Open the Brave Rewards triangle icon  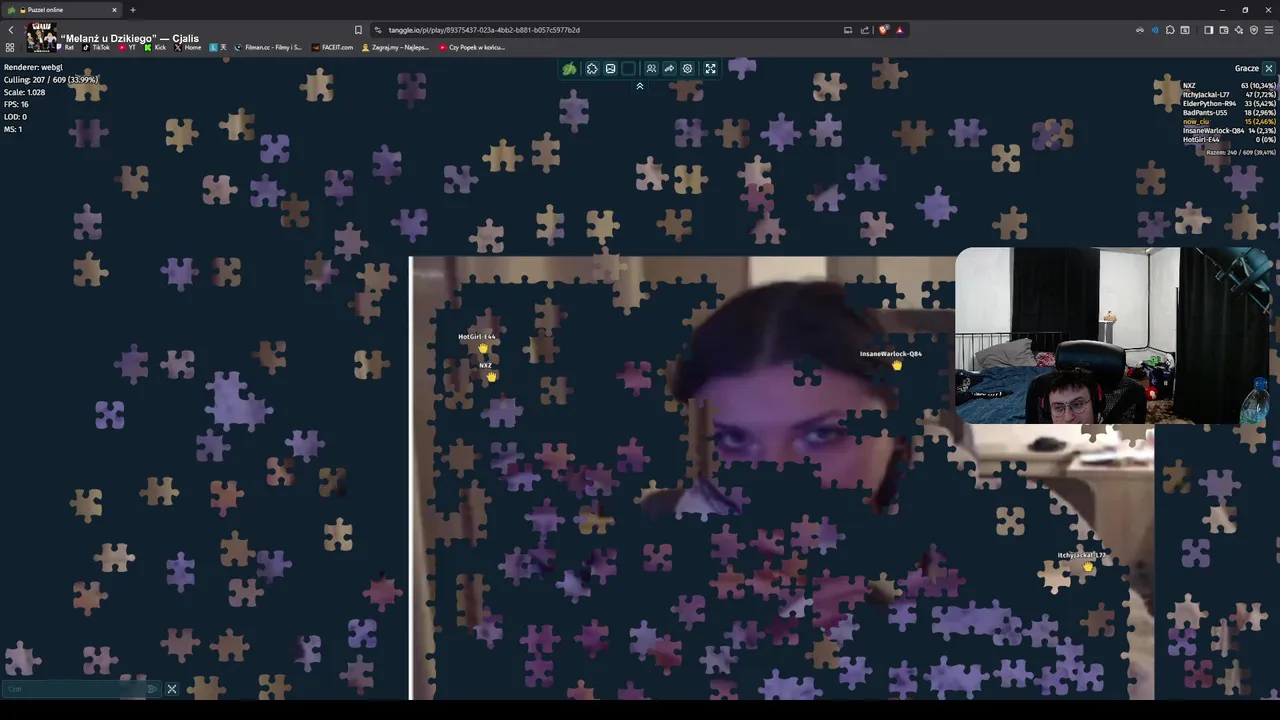pos(899,30)
